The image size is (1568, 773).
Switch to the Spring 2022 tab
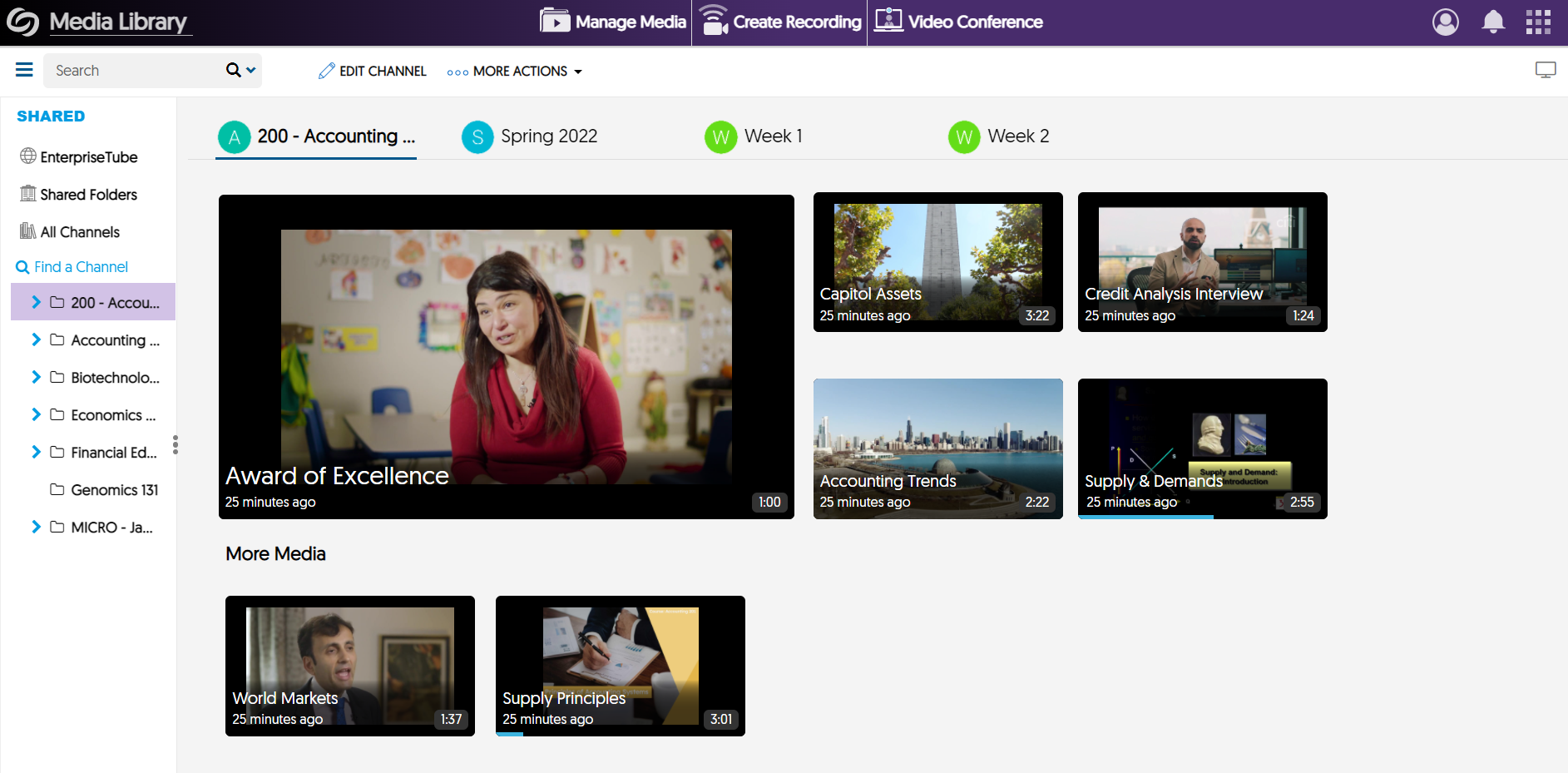point(531,136)
